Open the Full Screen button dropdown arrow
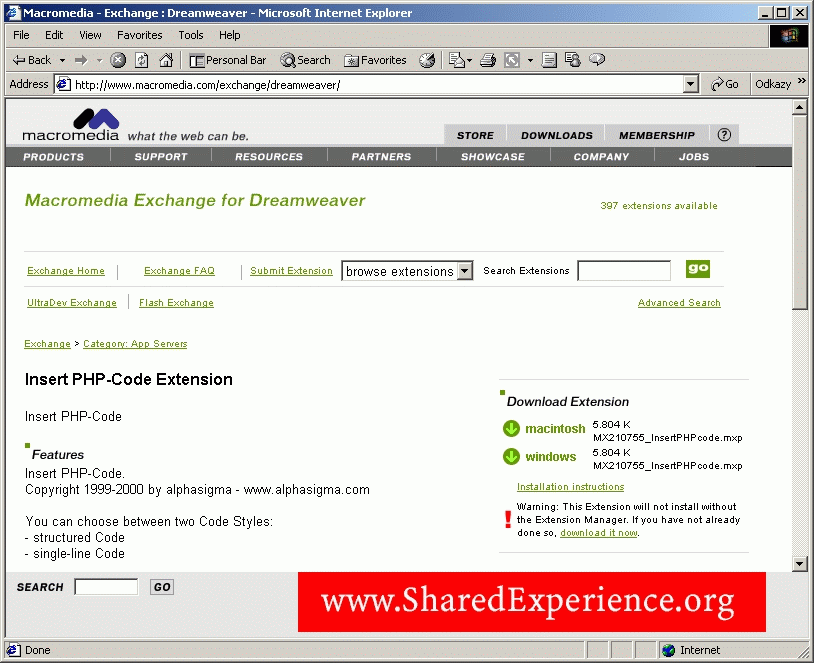 click(530, 61)
